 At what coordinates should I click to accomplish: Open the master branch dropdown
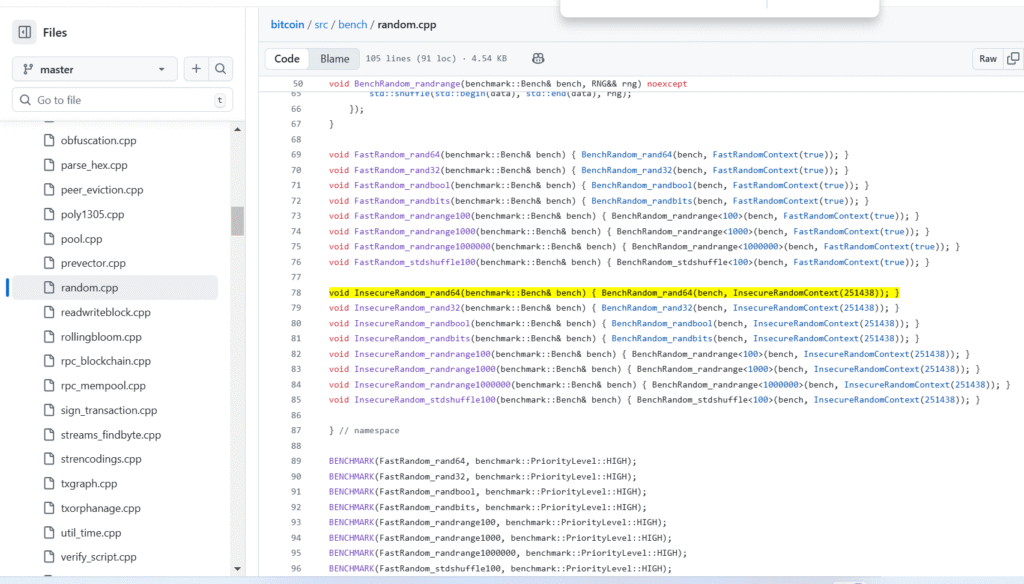click(x=93, y=68)
